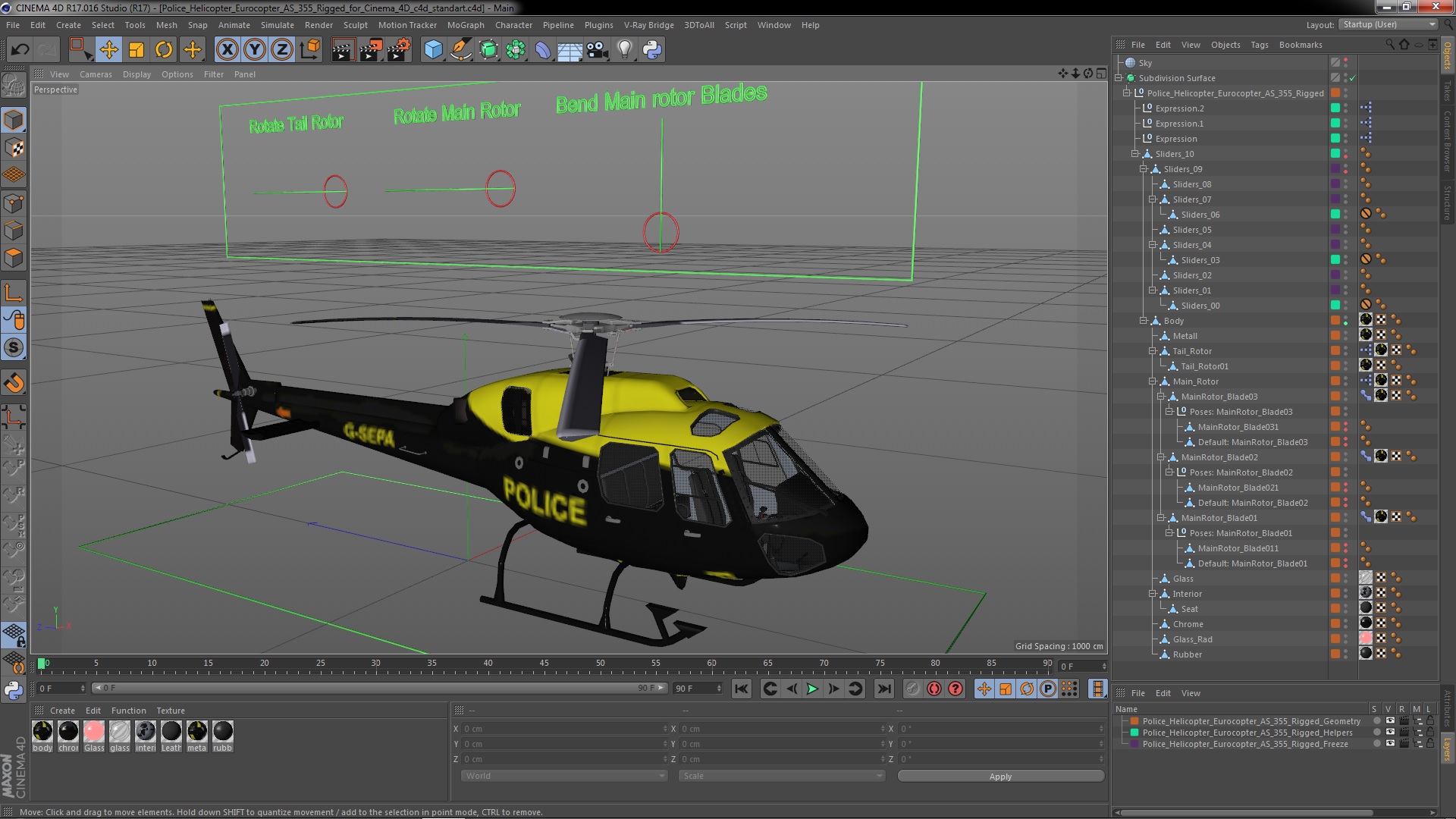This screenshot has height=819, width=1456.
Task: Add a Light object bulb icon
Action: 625,50
